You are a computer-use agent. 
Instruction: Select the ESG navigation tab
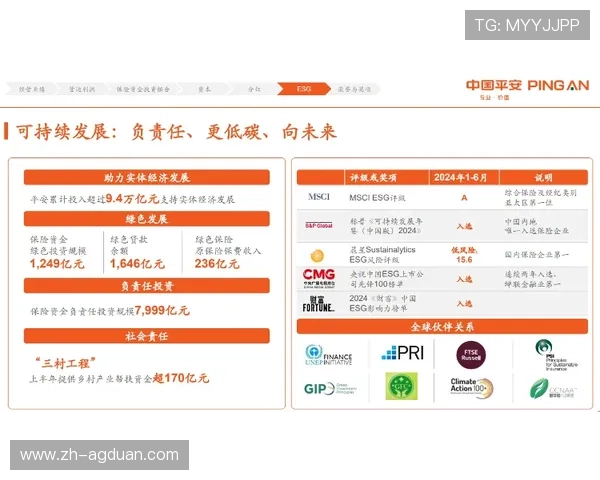click(x=303, y=89)
